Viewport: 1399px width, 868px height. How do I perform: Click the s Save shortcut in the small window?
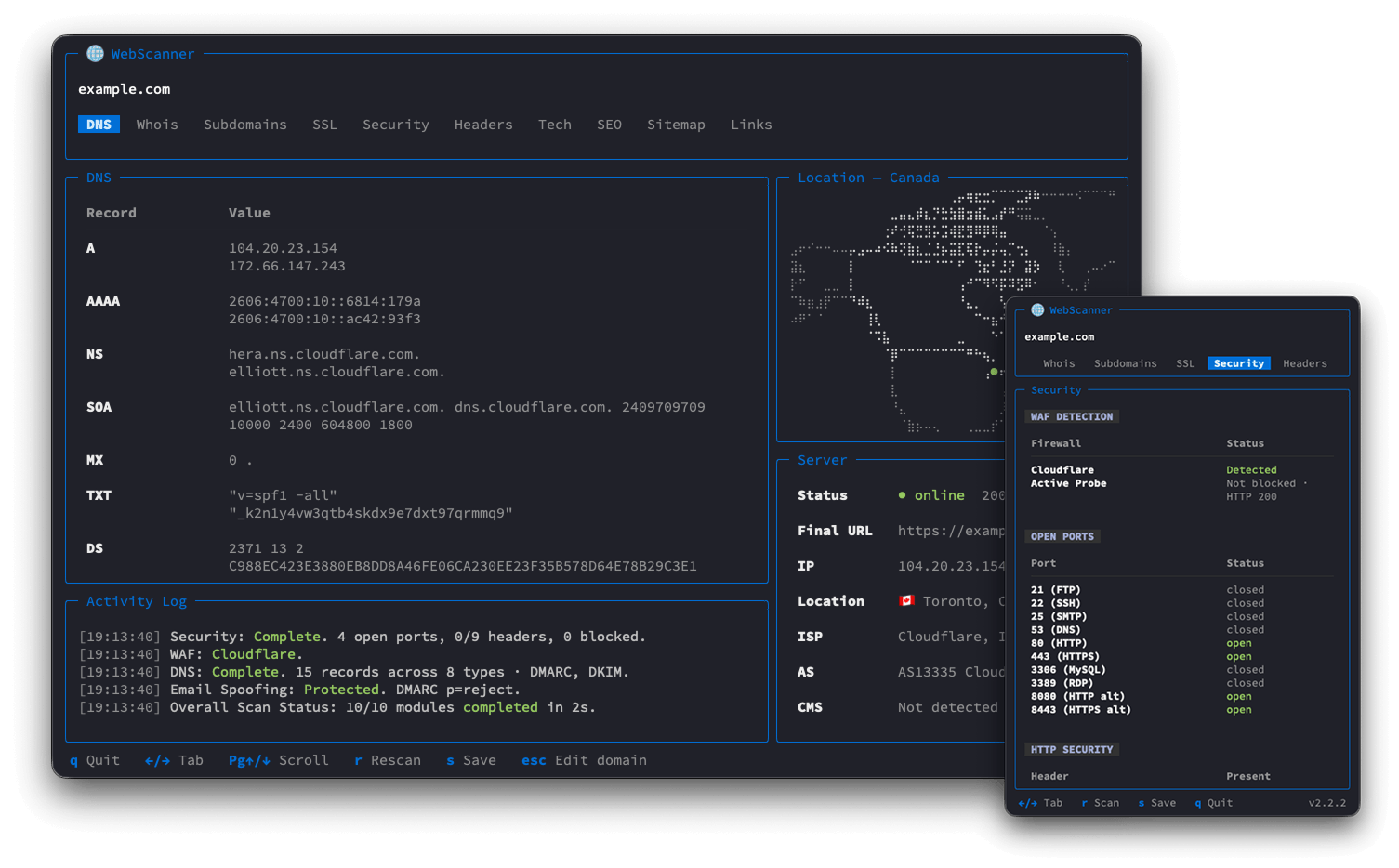1157,803
